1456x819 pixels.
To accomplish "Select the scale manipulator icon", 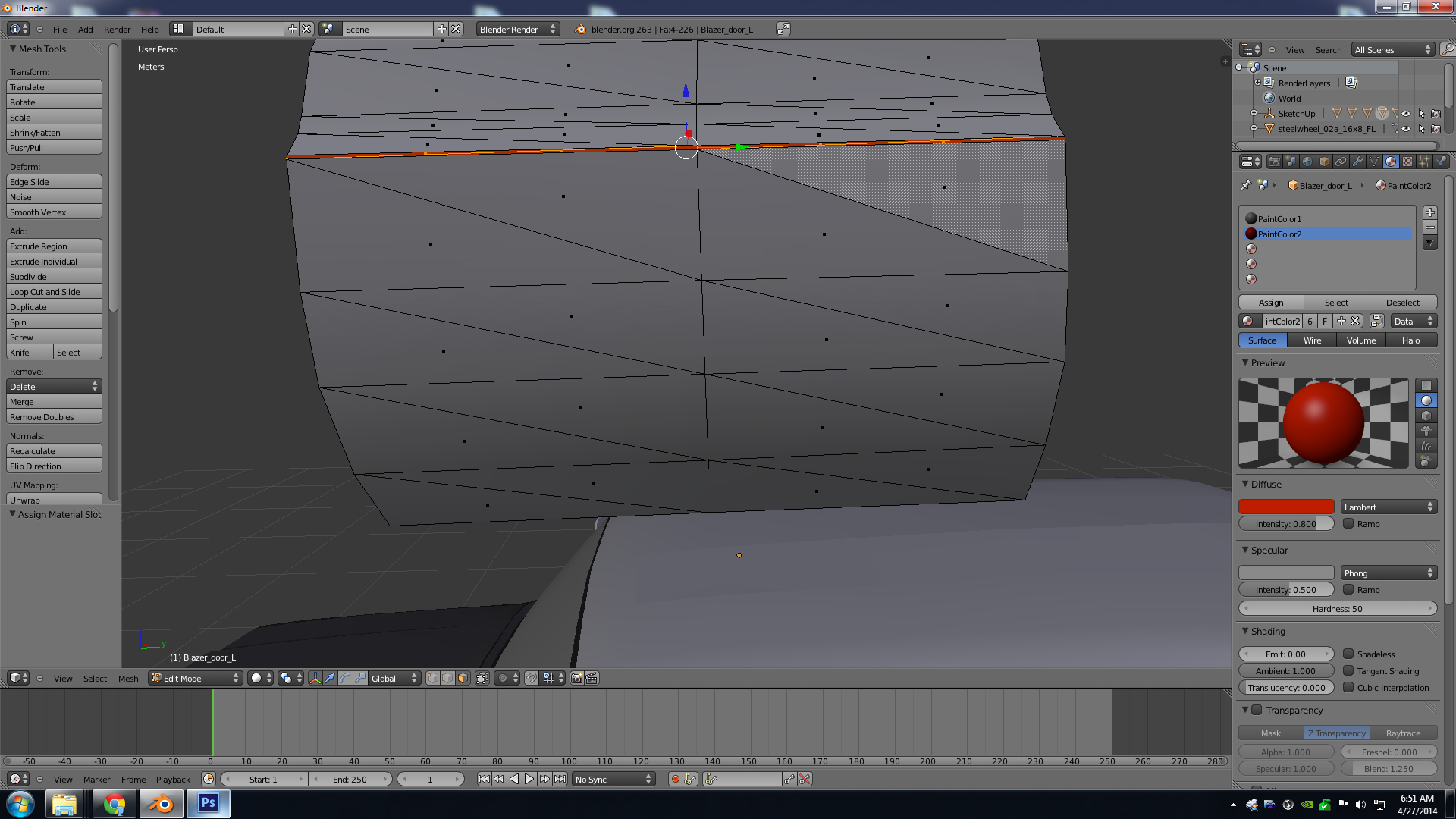I will 360,678.
